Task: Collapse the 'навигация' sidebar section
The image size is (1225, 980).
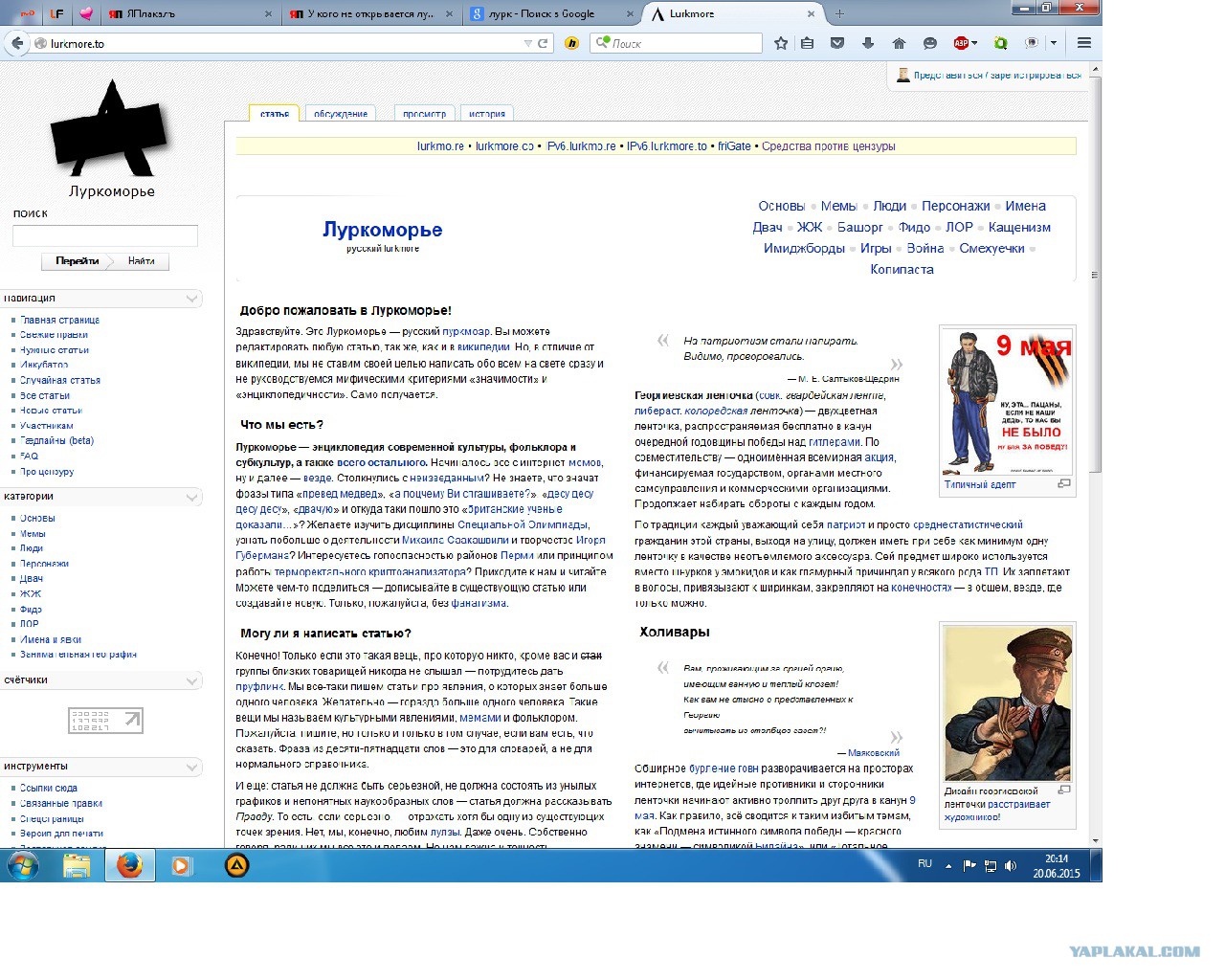Action: point(192,299)
